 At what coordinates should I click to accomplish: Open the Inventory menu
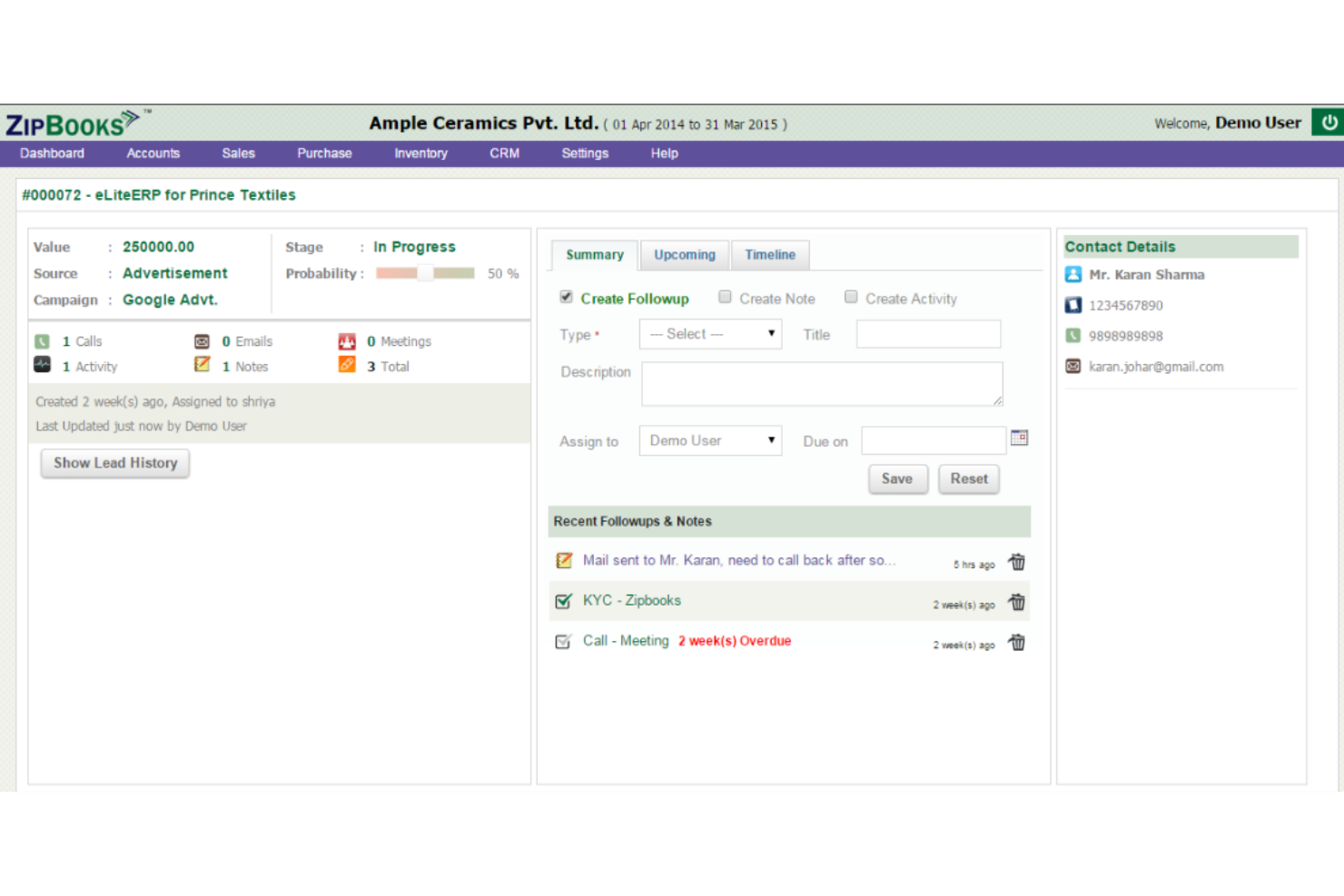pyautogui.click(x=420, y=153)
